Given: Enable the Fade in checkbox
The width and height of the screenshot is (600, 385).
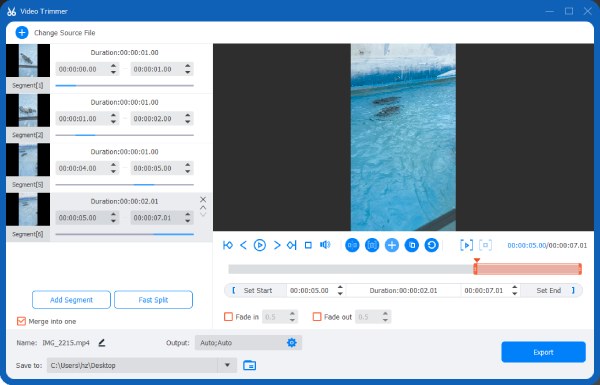Looking at the screenshot, I should (x=228, y=316).
